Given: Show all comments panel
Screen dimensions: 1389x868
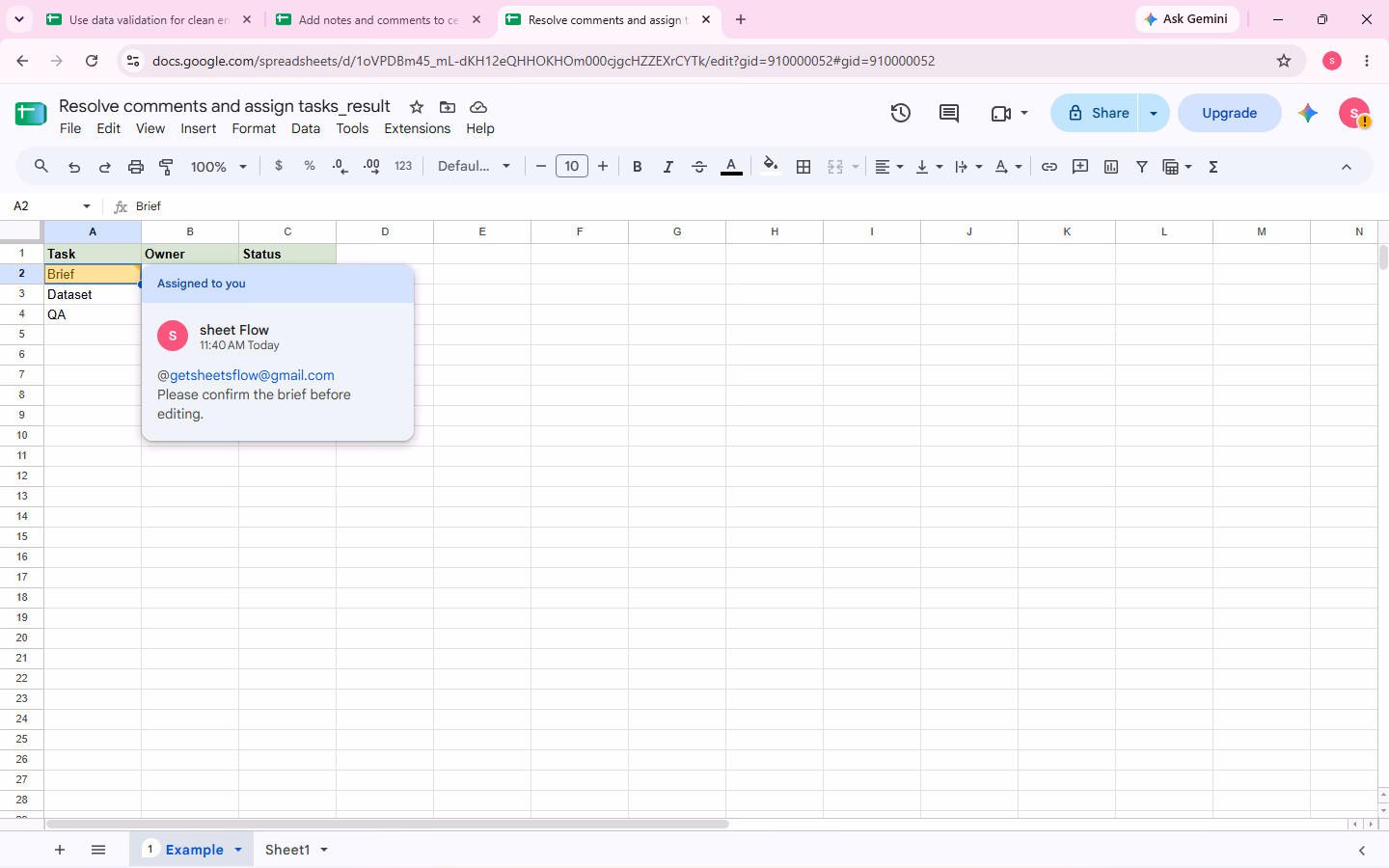Looking at the screenshot, I should tap(949, 113).
